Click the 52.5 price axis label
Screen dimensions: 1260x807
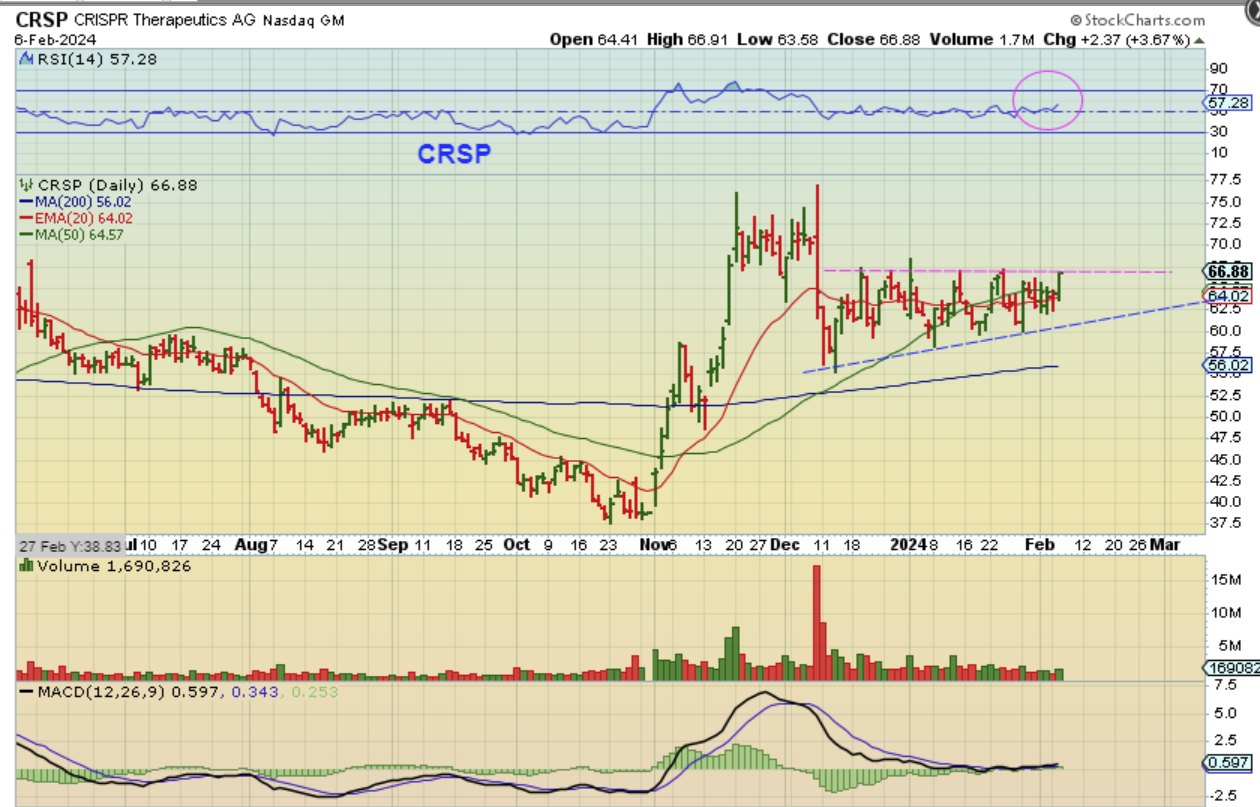click(x=1224, y=395)
